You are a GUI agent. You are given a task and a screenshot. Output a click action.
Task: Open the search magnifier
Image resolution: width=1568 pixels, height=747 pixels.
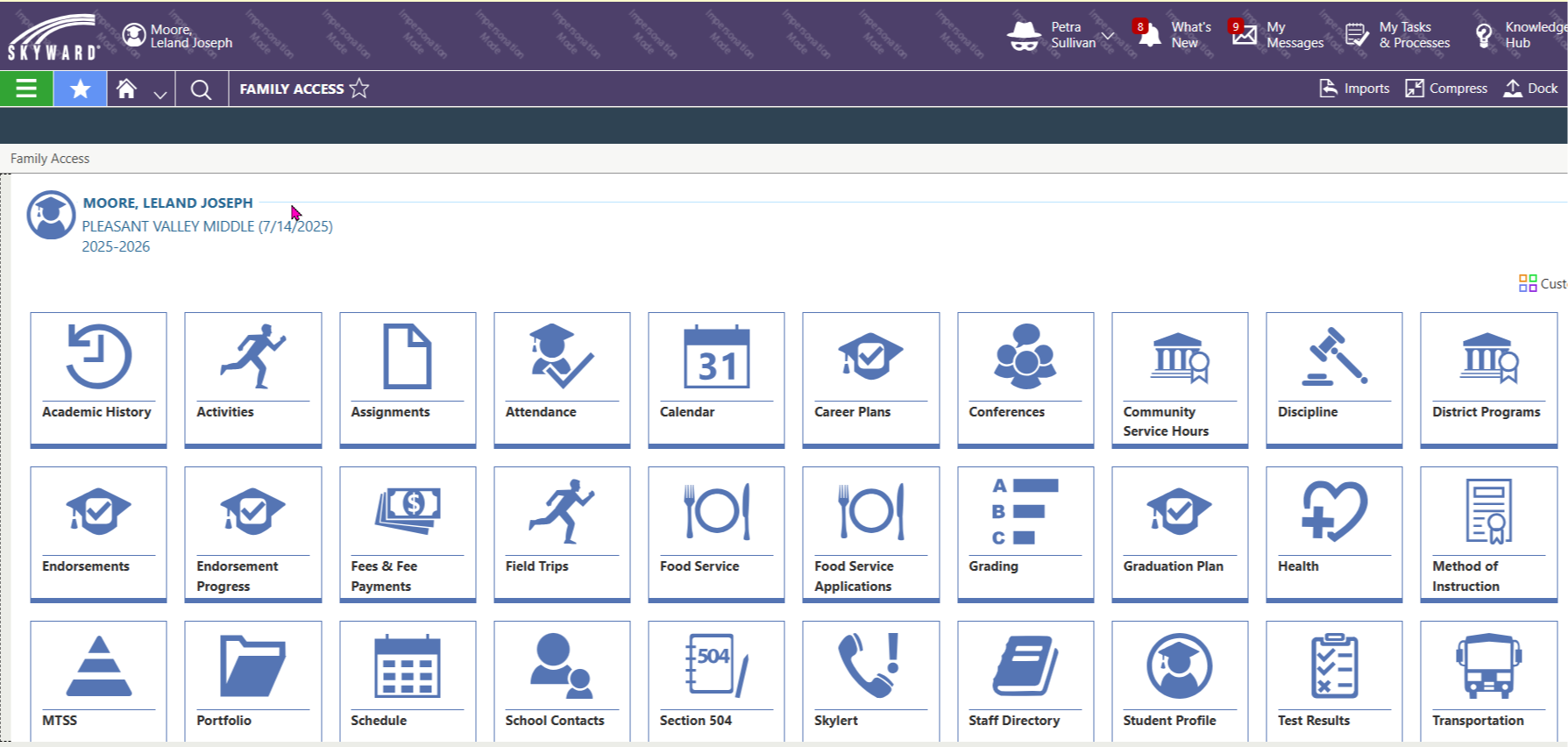(x=201, y=89)
